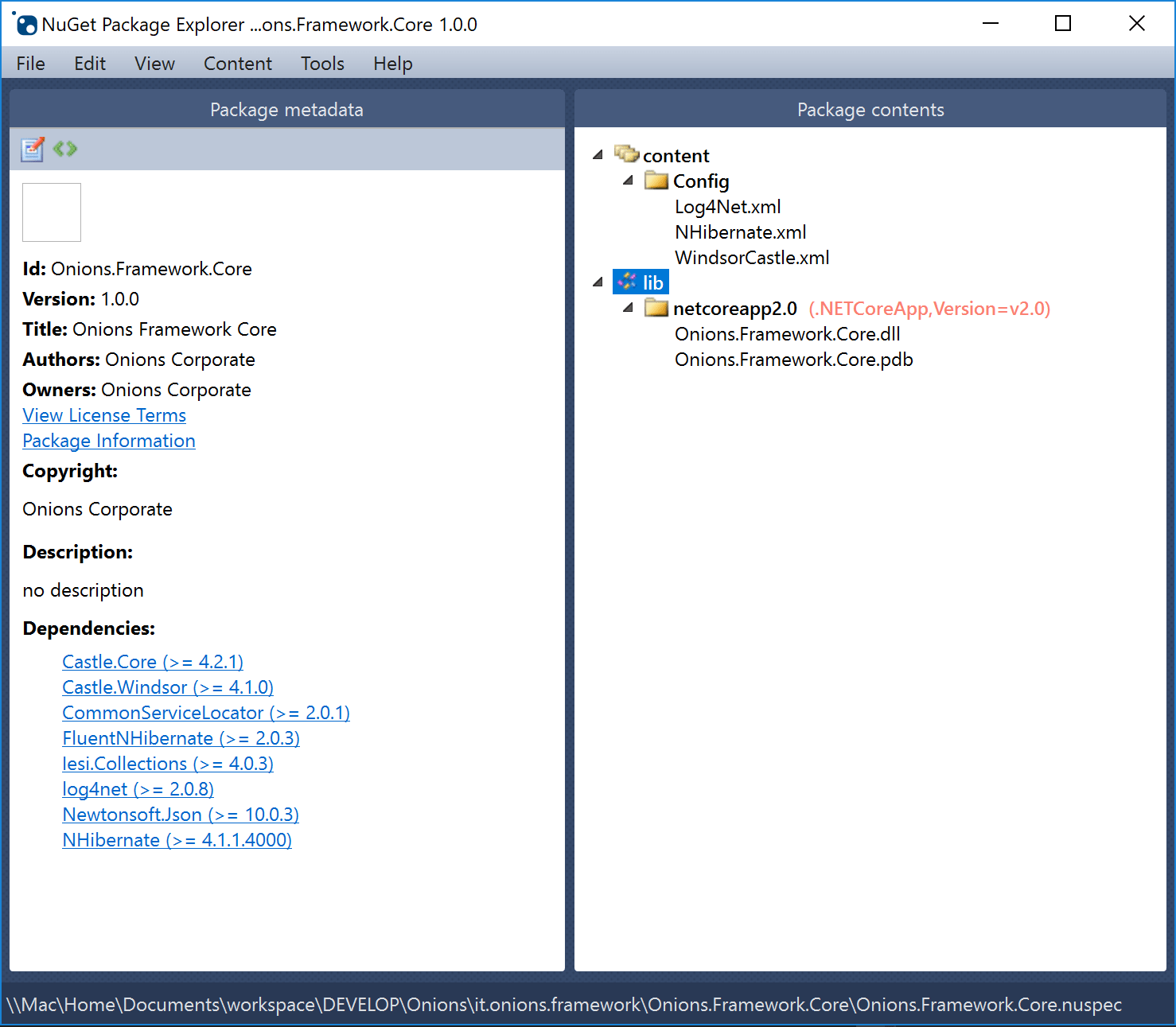This screenshot has width=1176, height=1027.
Task: Open the File menu
Action: point(31,64)
